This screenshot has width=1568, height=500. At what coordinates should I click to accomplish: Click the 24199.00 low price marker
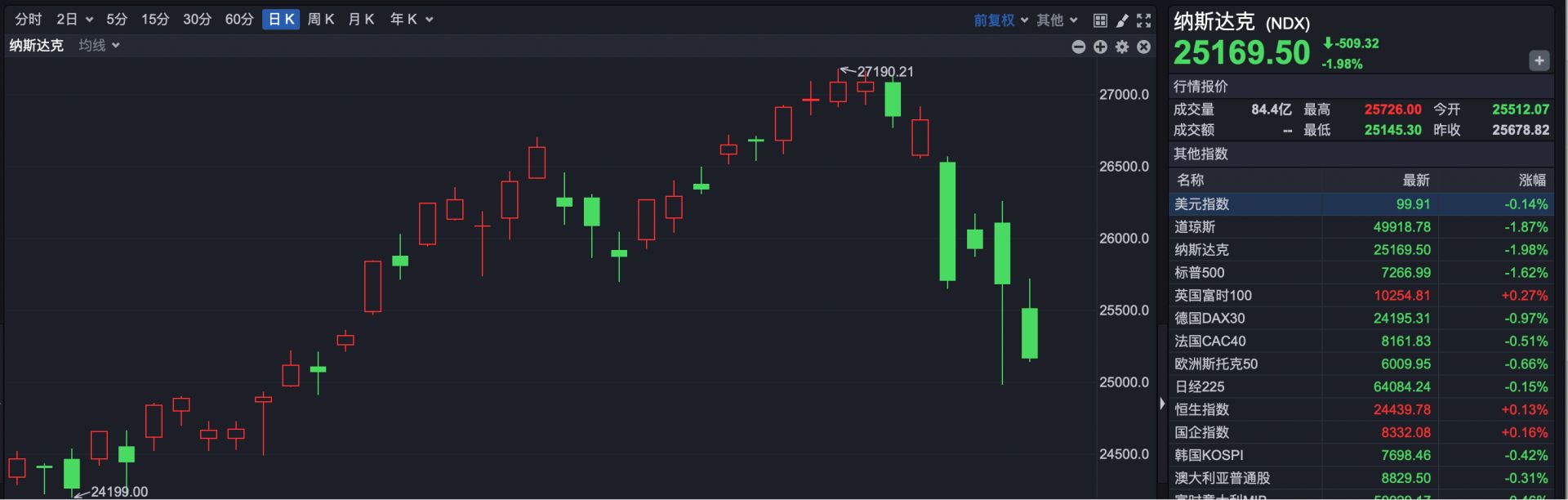pyautogui.click(x=119, y=492)
